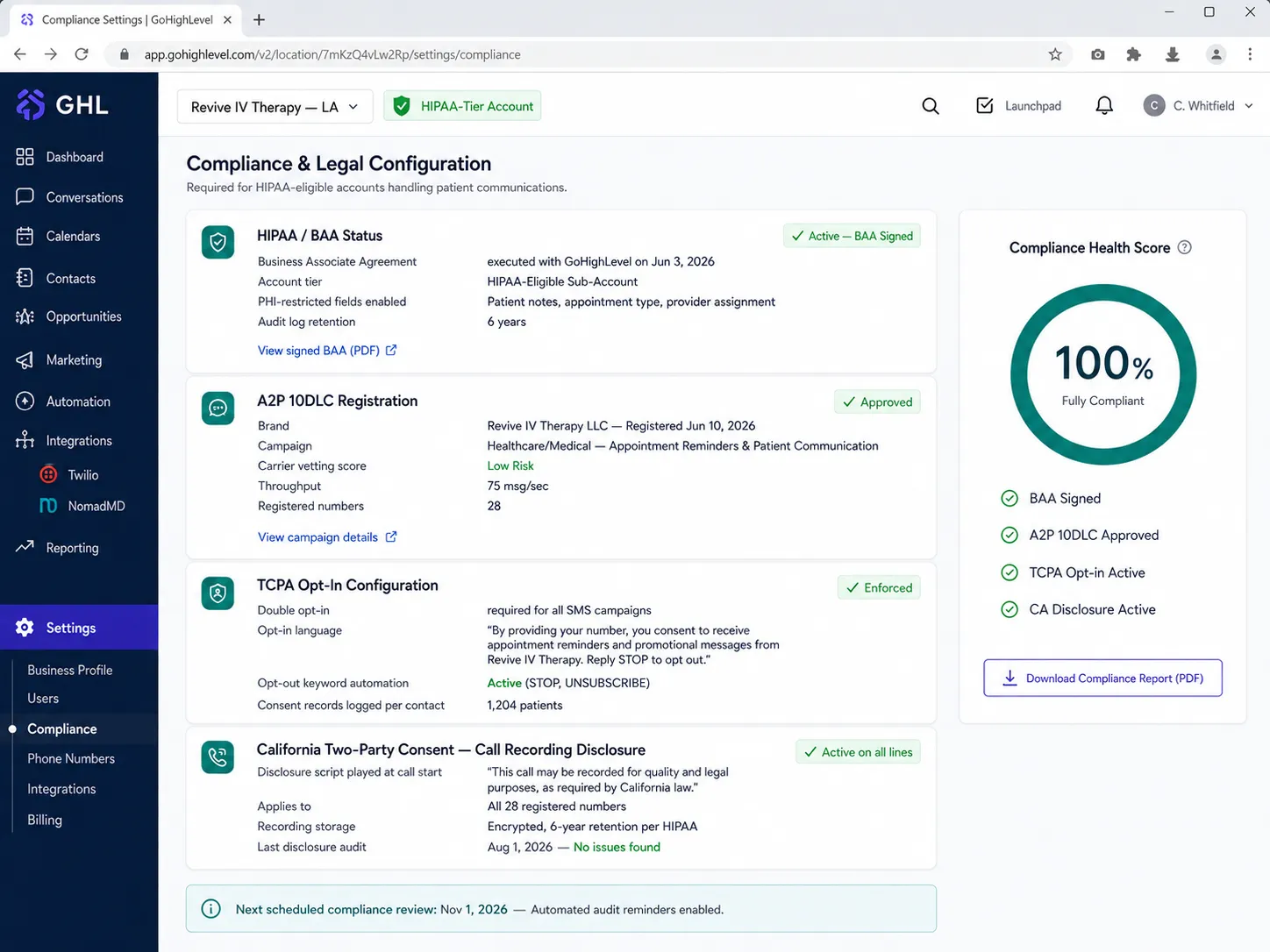Open Integrations under Settings submenu
Screen dimensions: 1270x952
61,789
